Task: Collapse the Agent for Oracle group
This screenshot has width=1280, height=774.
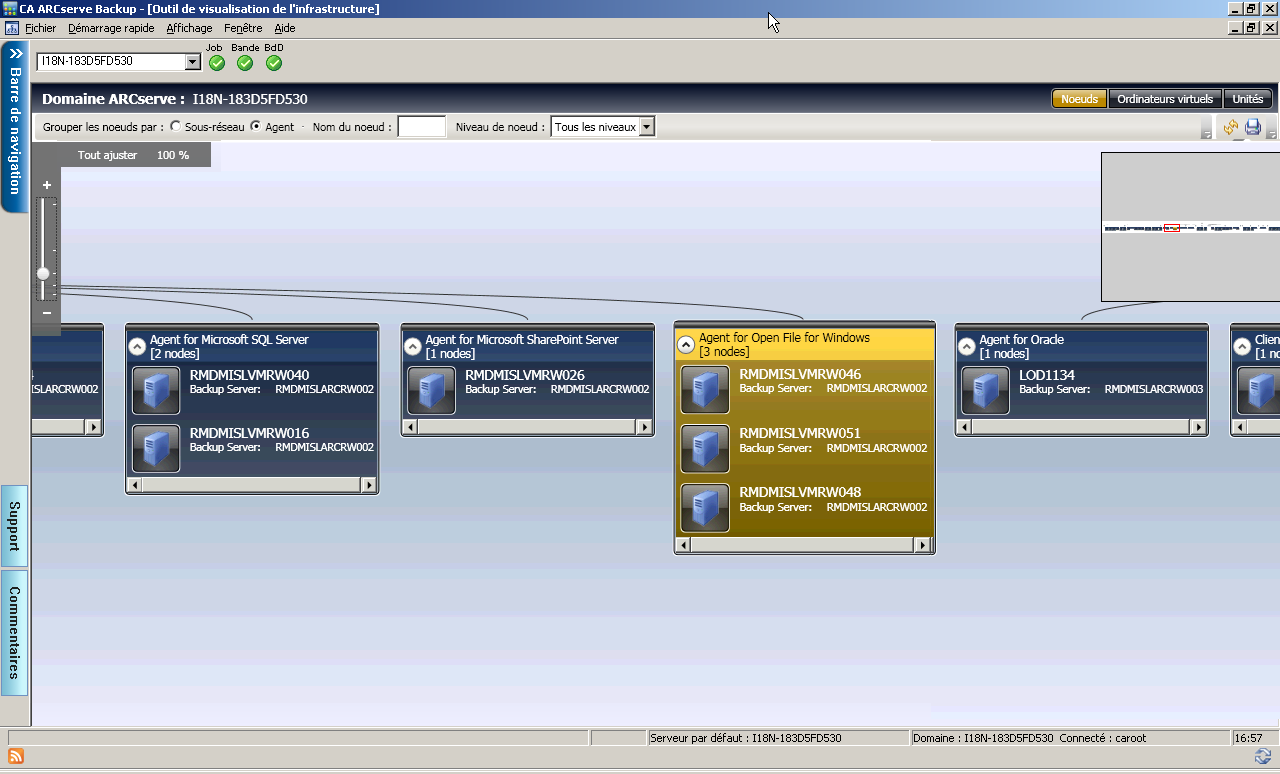Action: click(966, 347)
